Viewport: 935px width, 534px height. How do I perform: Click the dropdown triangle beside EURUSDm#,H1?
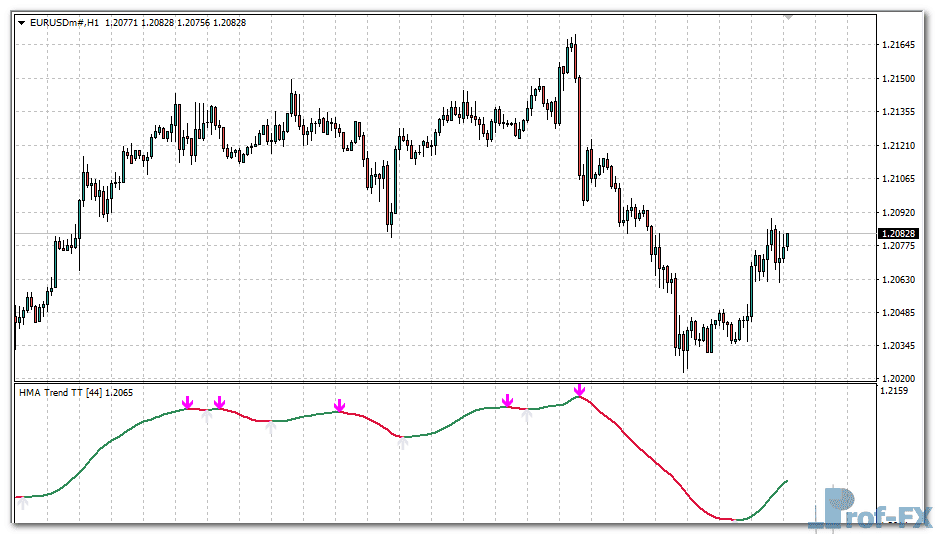(22, 21)
